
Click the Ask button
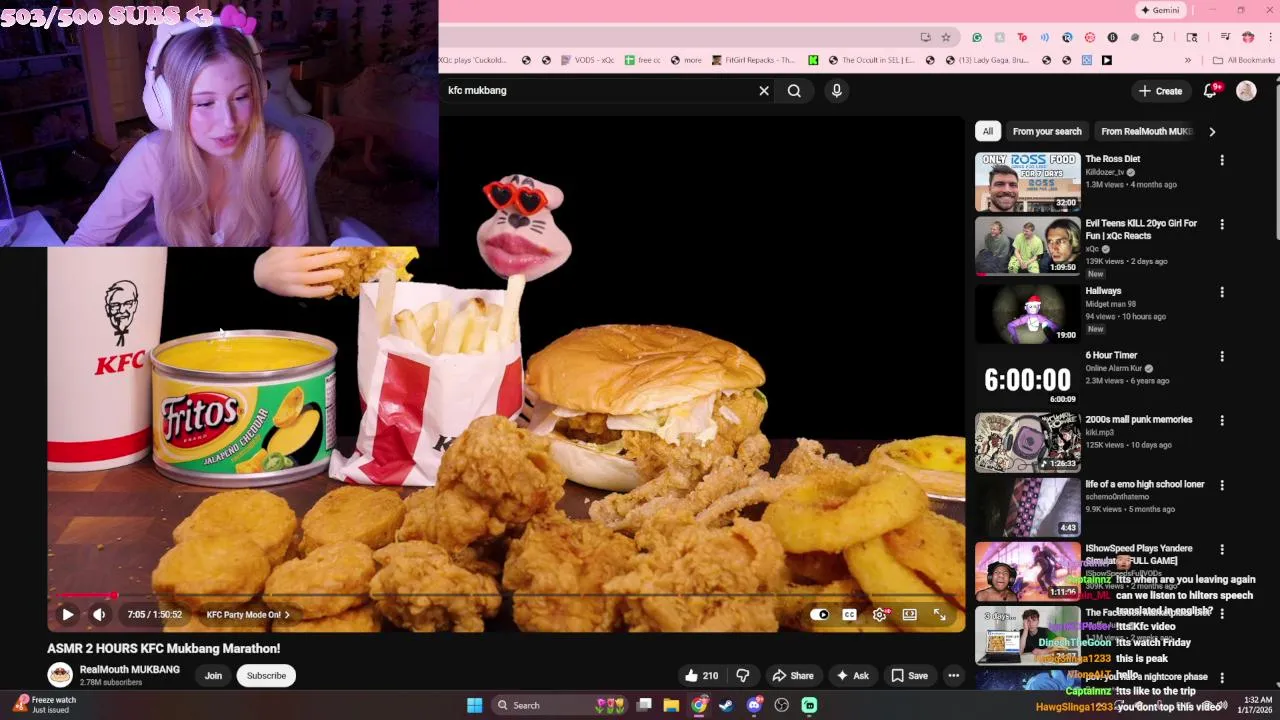(852, 676)
